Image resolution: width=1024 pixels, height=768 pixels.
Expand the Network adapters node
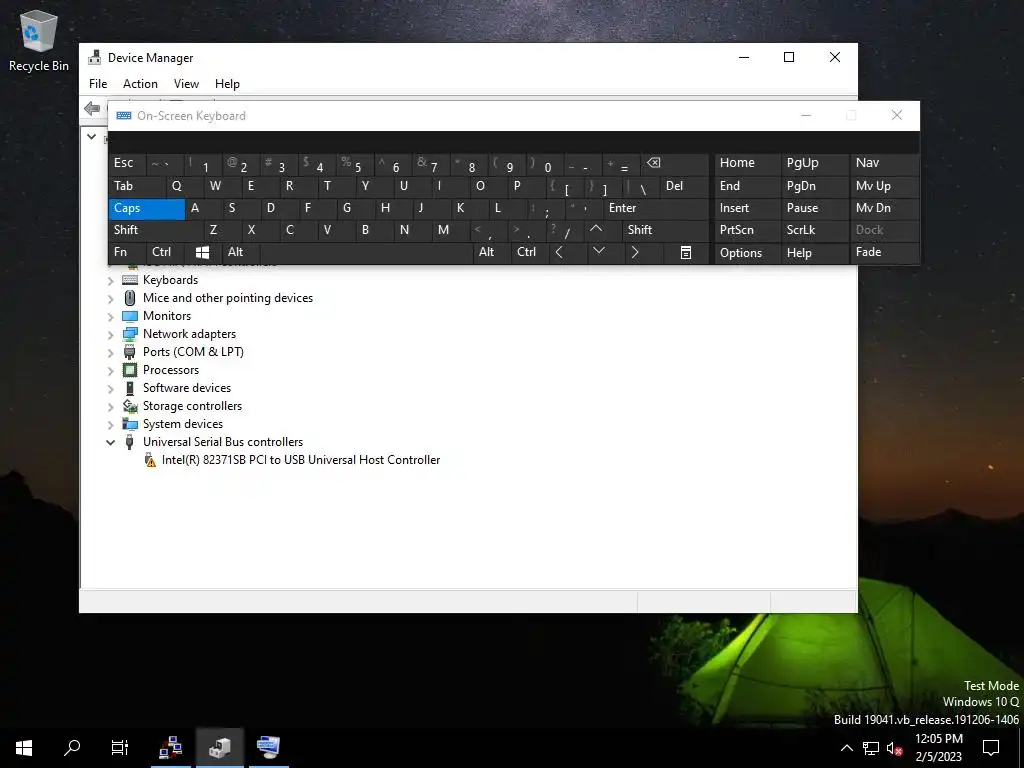click(x=110, y=334)
